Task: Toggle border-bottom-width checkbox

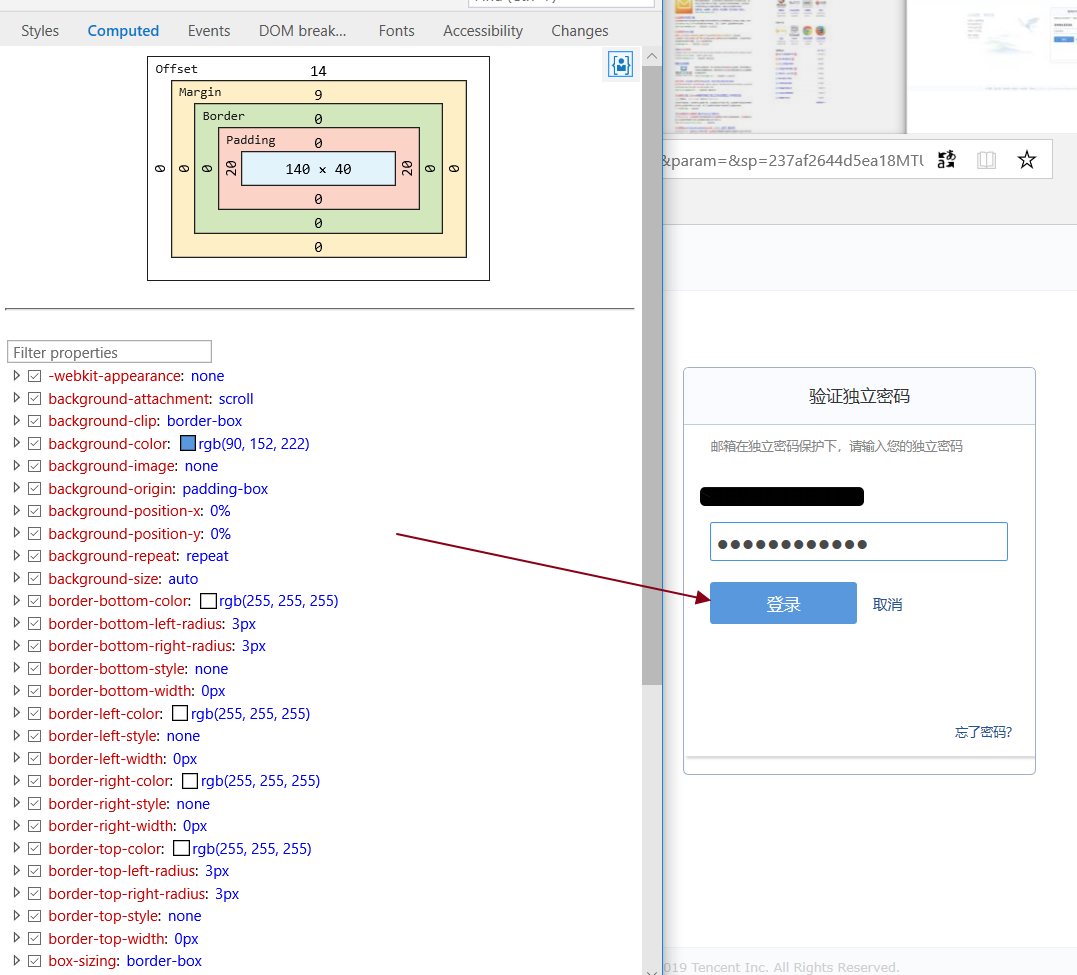Action: click(x=34, y=691)
